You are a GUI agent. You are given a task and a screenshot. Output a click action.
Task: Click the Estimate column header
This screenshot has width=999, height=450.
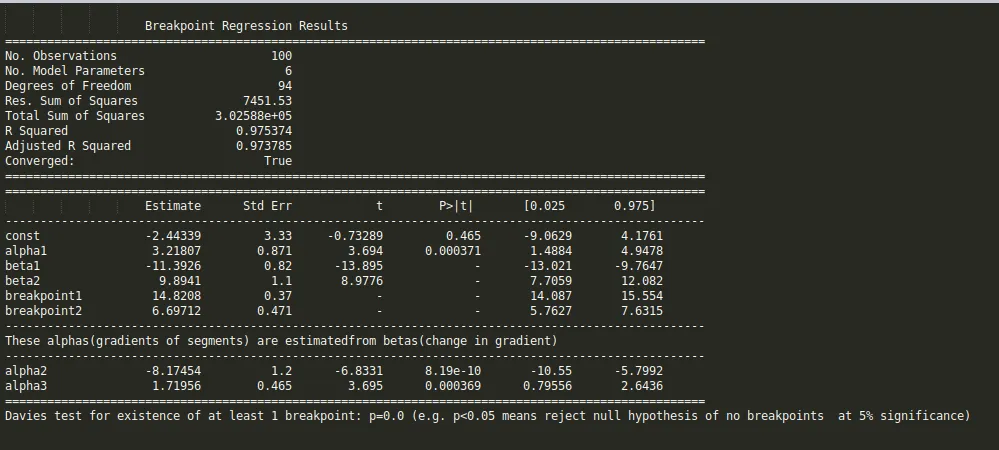[173, 206]
